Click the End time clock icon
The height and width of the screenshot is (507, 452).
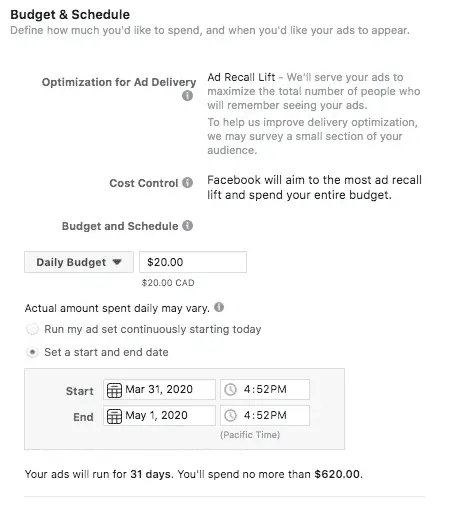pyautogui.click(x=230, y=415)
